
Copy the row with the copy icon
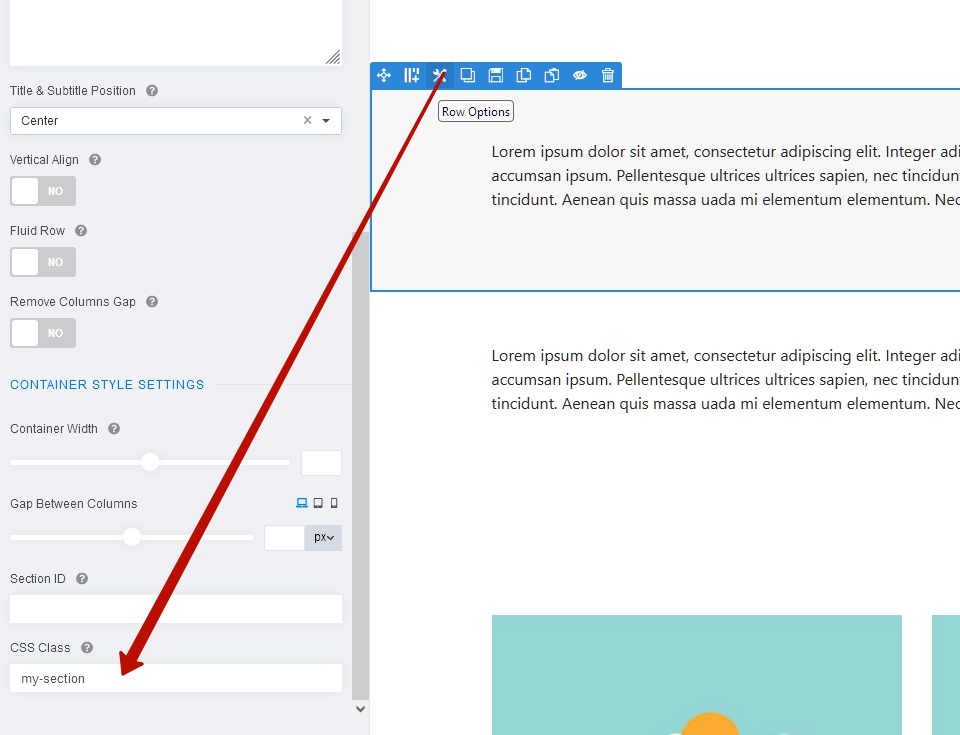[x=523, y=75]
